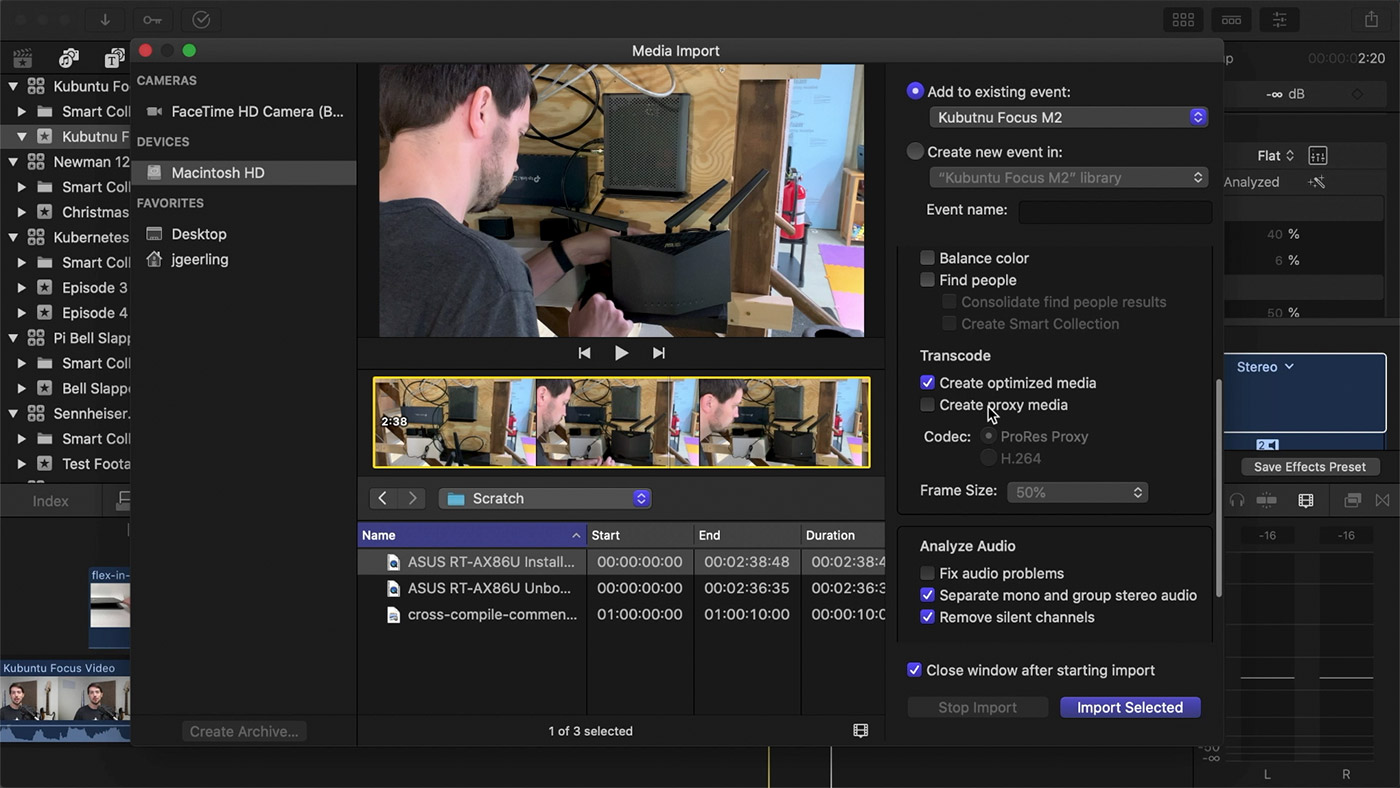Select 'Create new event in' radio button
This screenshot has height=788, width=1400.
(x=914, y=152)
